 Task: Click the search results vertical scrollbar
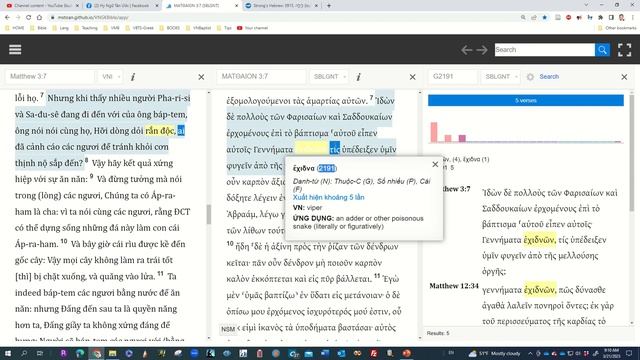632,153
